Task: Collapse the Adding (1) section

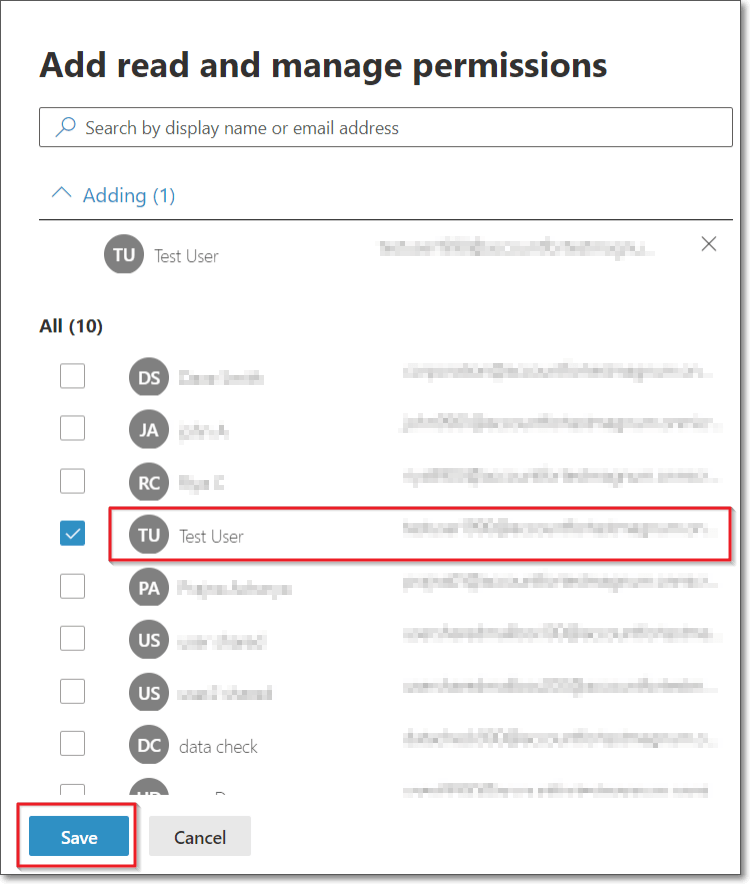Action: click(61, 193)
